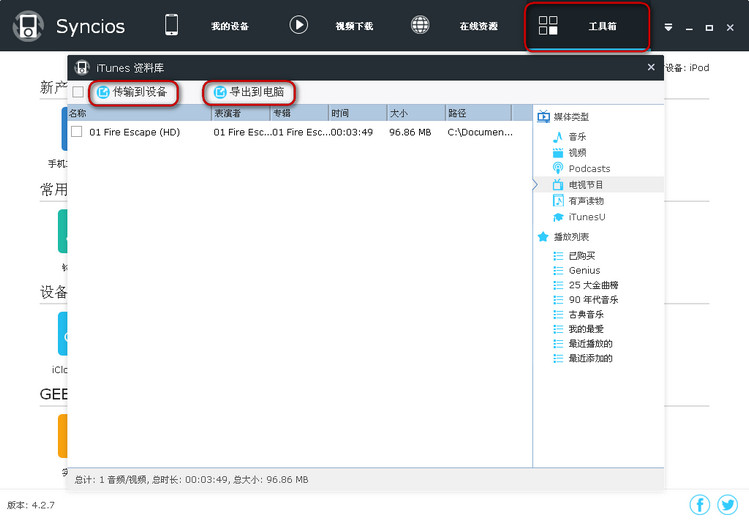749x521 pixels.
Task: Click the toolbox grid icon
Action: [548, 25]
